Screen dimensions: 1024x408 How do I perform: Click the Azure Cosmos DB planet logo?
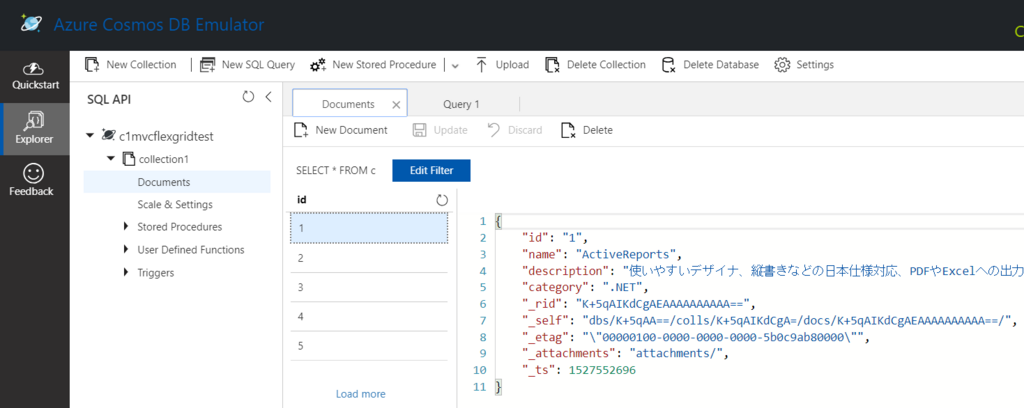tap(30, 23)
